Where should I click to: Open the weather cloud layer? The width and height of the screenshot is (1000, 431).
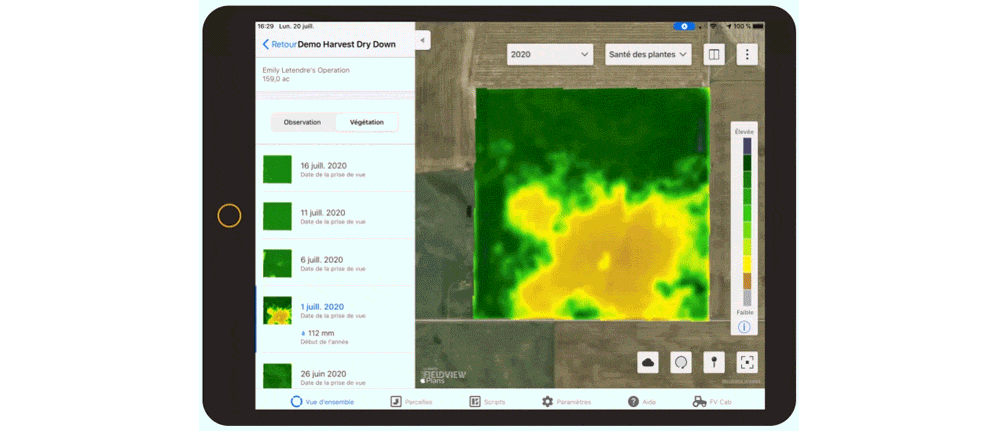tap(648, 363)
